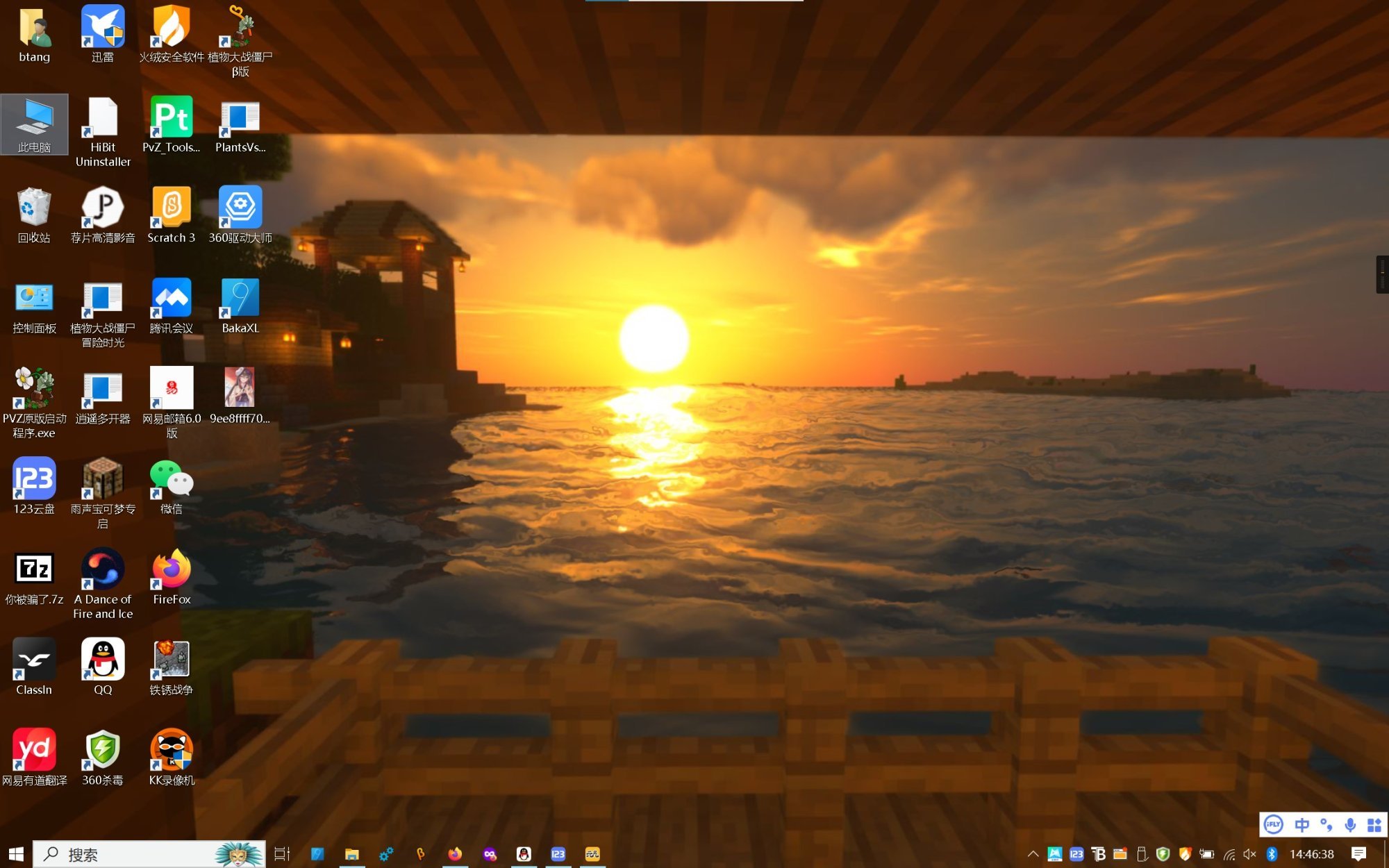This screenshot has height=868, width=1389.
Task: Select the 9ee8ffff70... image file thumbnail
Action: [240, 397]
